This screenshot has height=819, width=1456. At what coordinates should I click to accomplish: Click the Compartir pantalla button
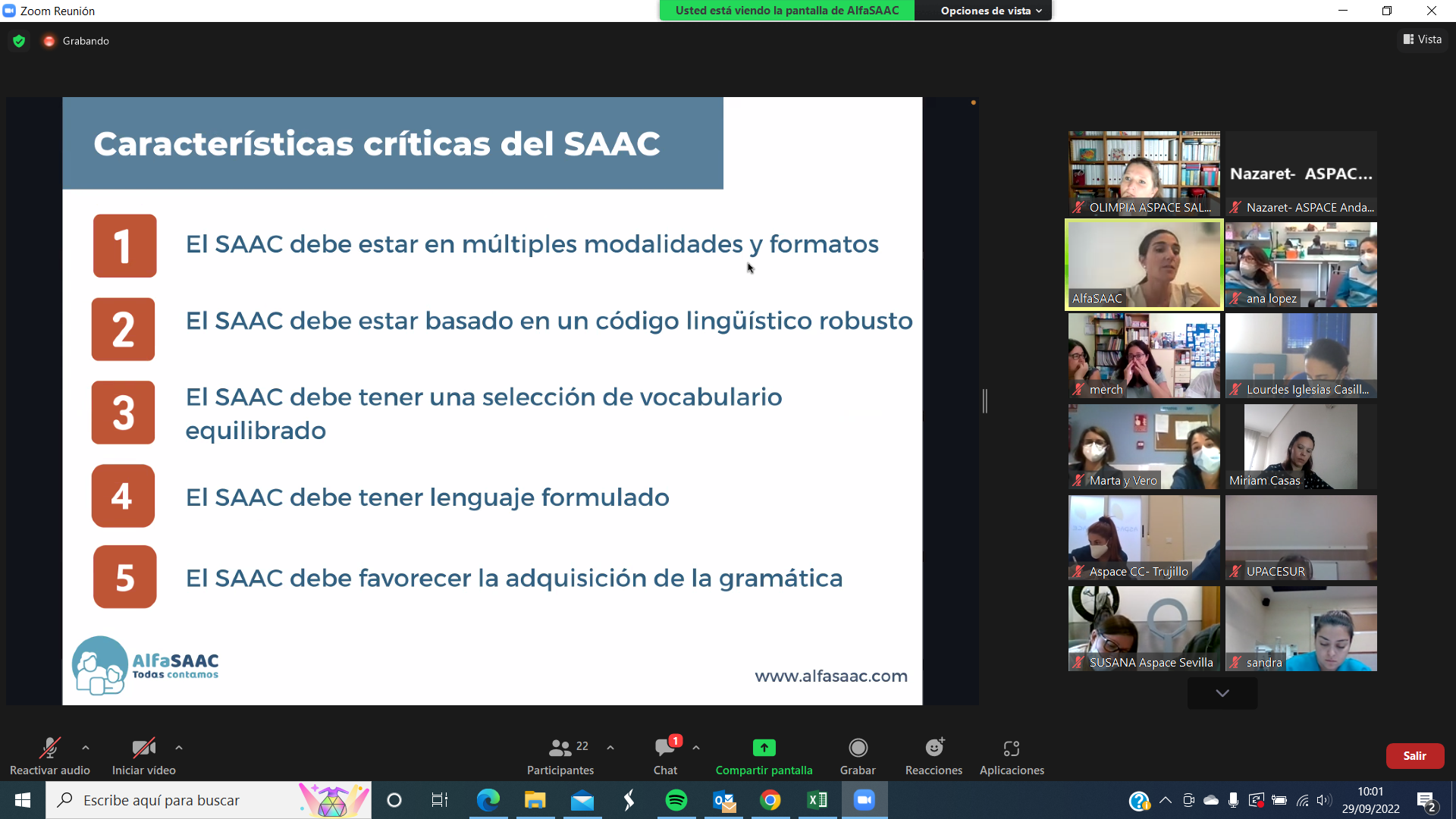[764, 755]
